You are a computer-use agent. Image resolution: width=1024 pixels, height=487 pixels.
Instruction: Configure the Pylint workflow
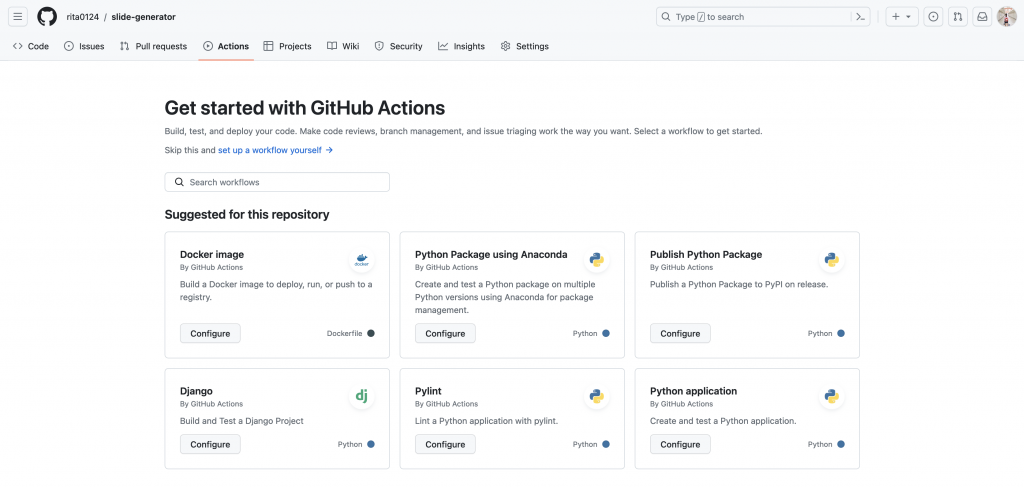pos(445,444)
